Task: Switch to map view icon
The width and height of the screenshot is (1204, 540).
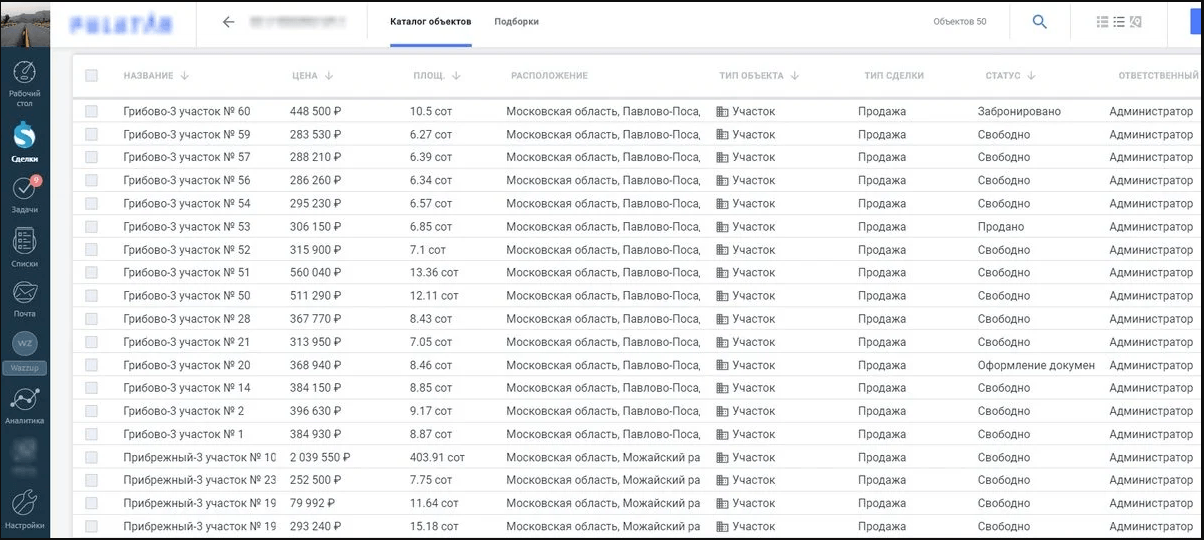Action: 1136,22
